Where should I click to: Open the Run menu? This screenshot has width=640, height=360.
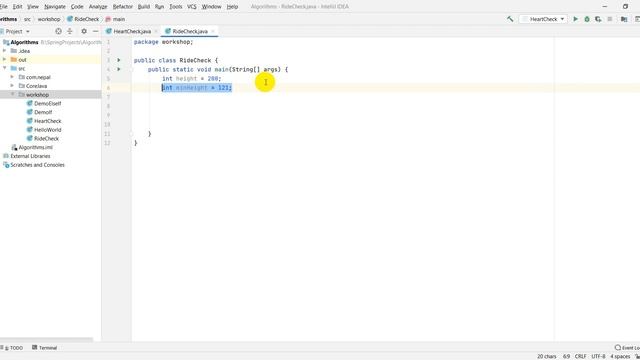click(x=159, y=7)
